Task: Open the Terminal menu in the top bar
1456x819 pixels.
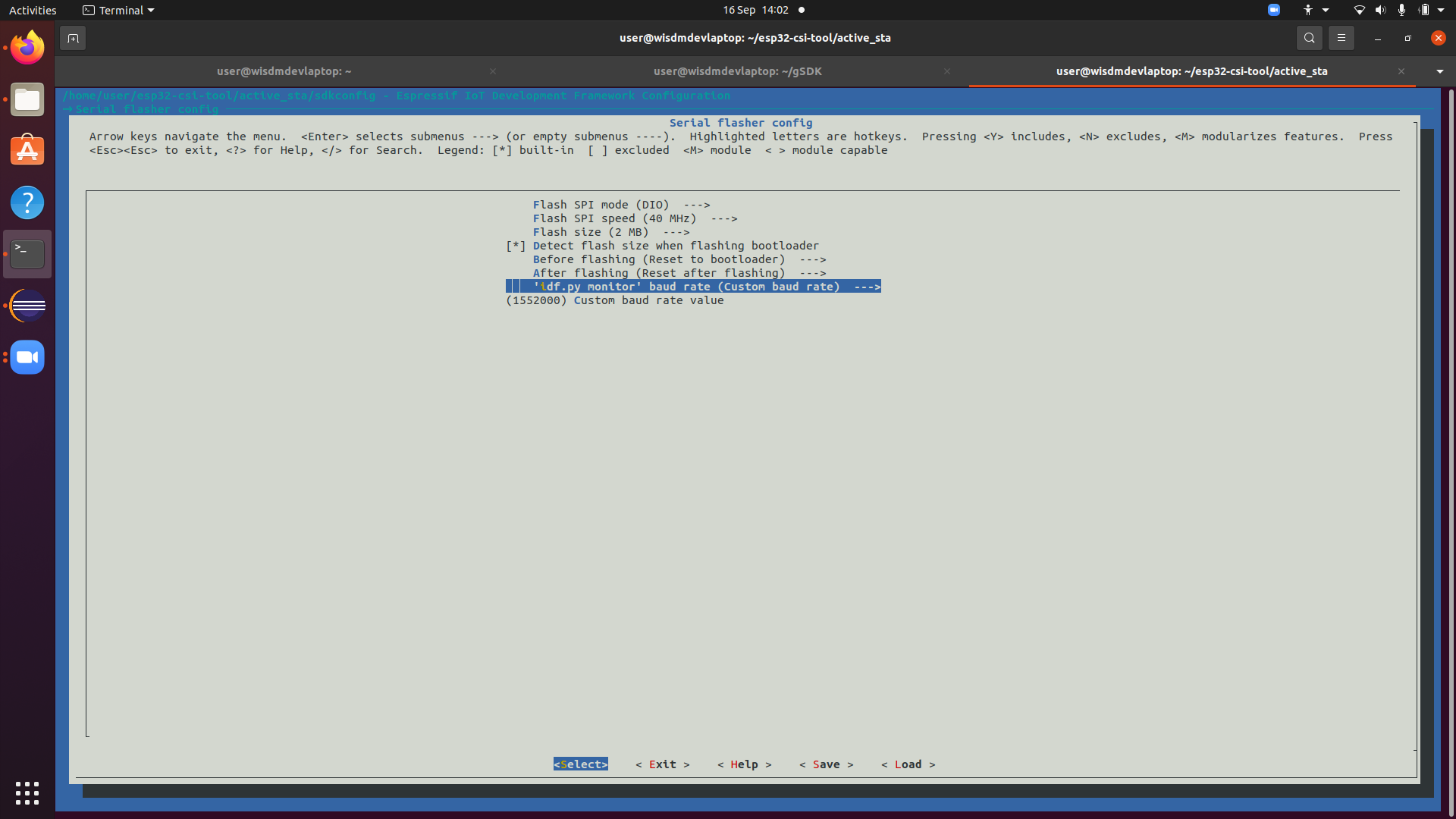Action: click(x=118, y=10)
